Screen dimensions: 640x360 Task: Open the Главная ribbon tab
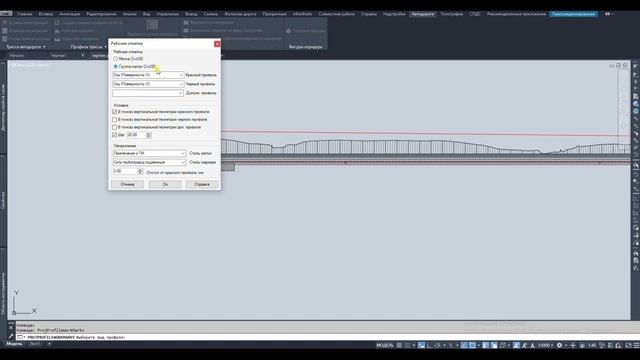tap(24, 14)
